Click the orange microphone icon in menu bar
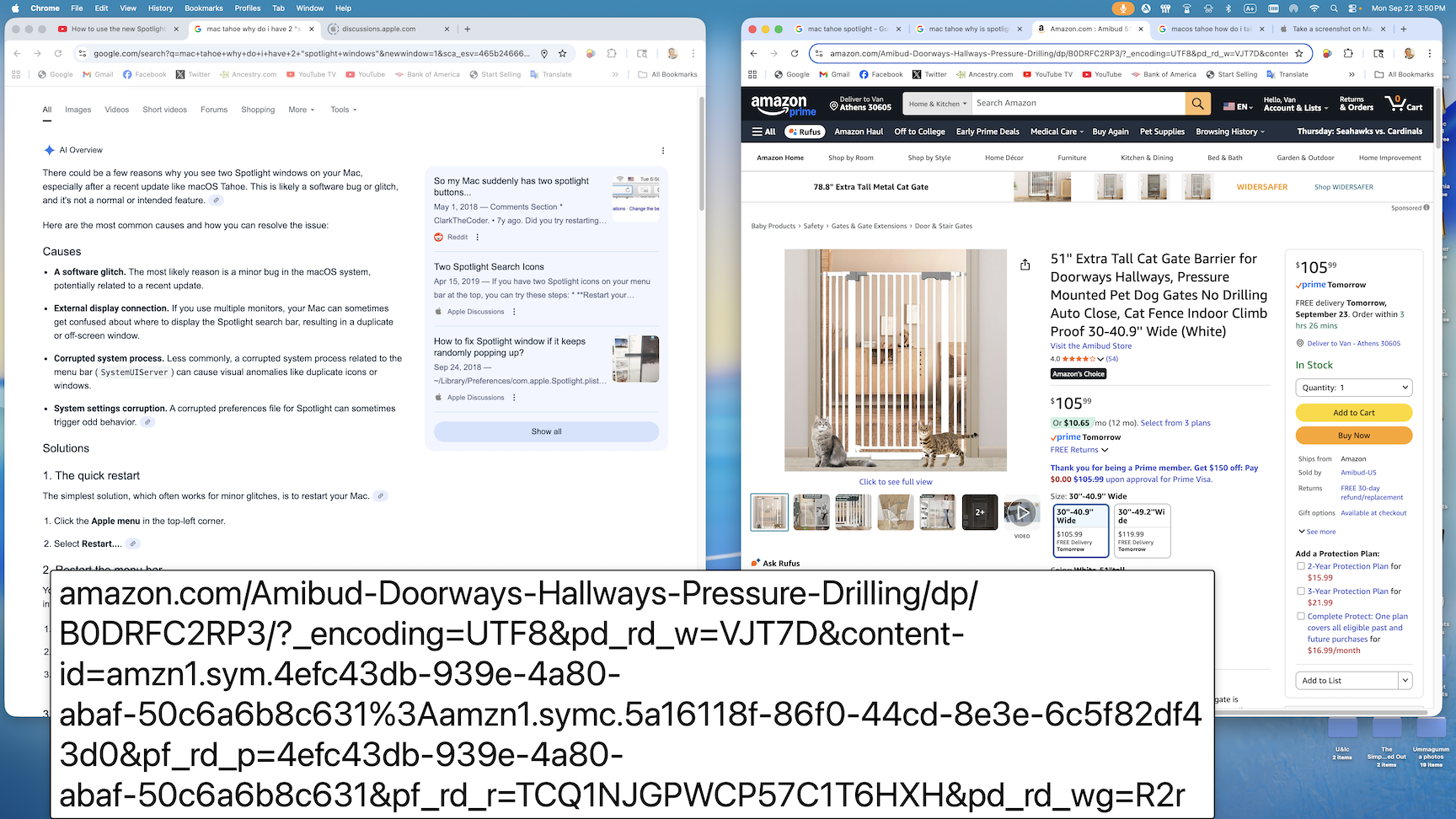1456x819 pixels. coord(1121,8)
